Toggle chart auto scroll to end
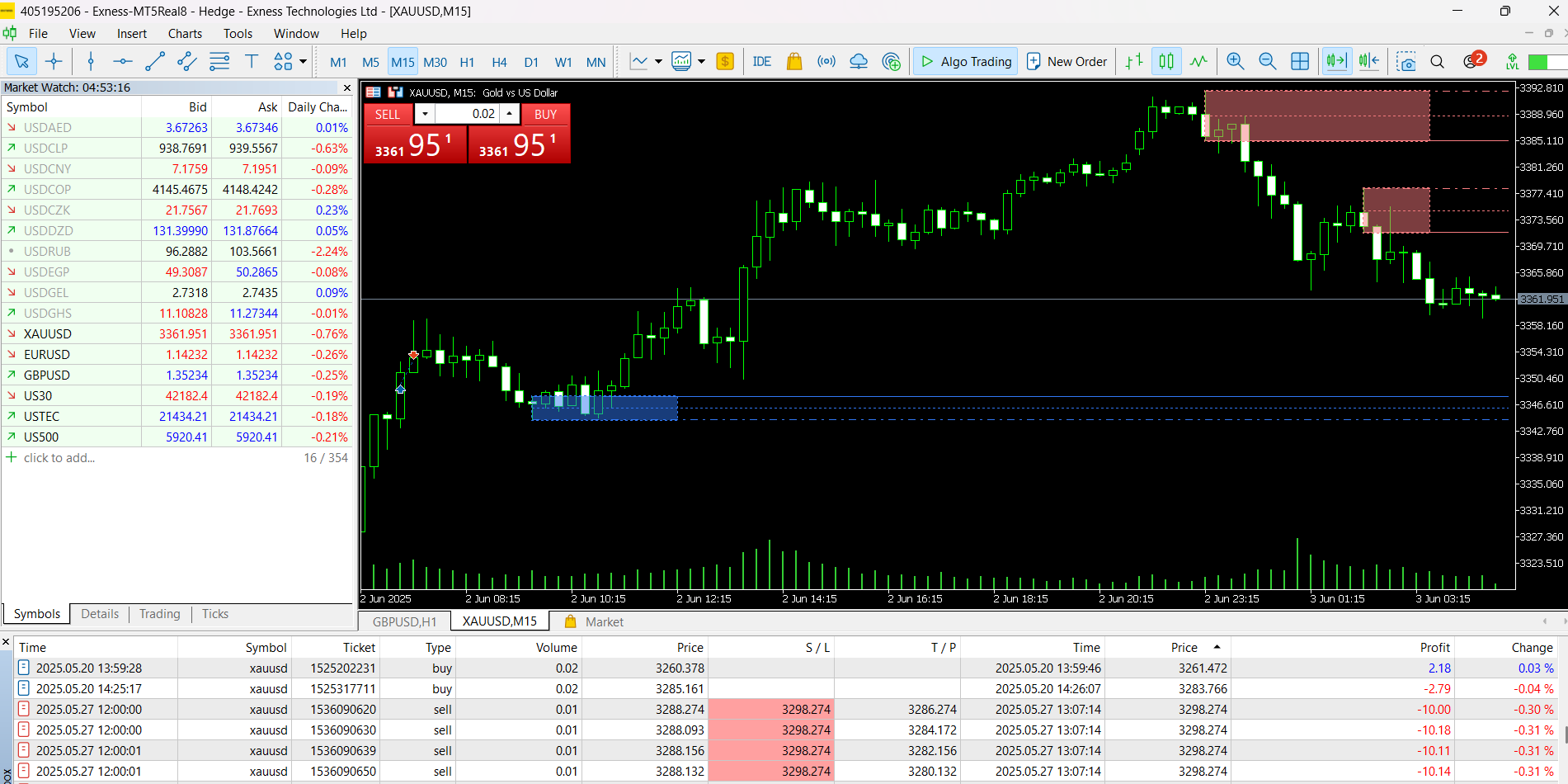 click(1336, 62)
